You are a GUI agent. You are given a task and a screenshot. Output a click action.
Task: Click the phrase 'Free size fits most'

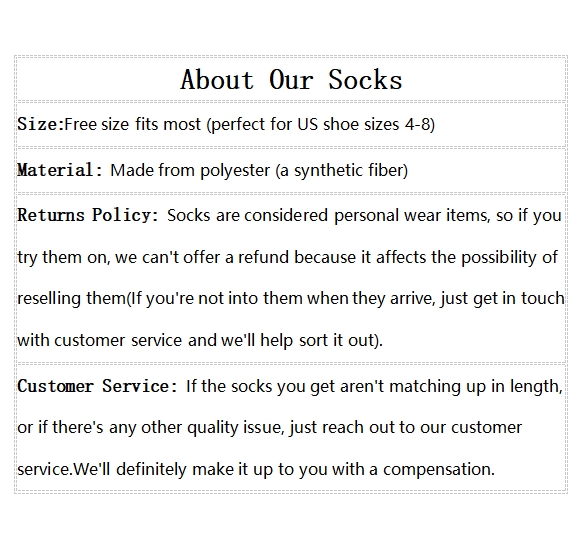coord(132,124)
